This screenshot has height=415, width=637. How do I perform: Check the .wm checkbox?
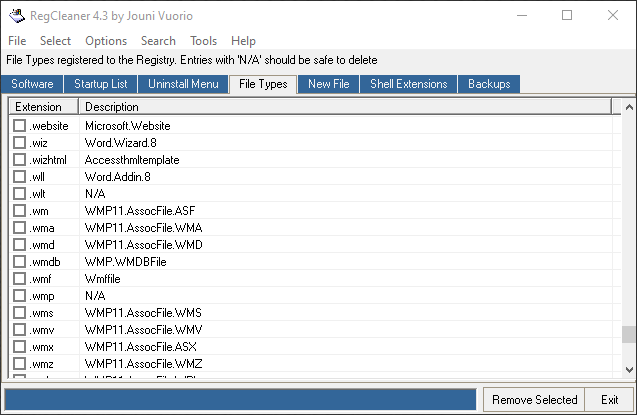(x=20, y=211)
